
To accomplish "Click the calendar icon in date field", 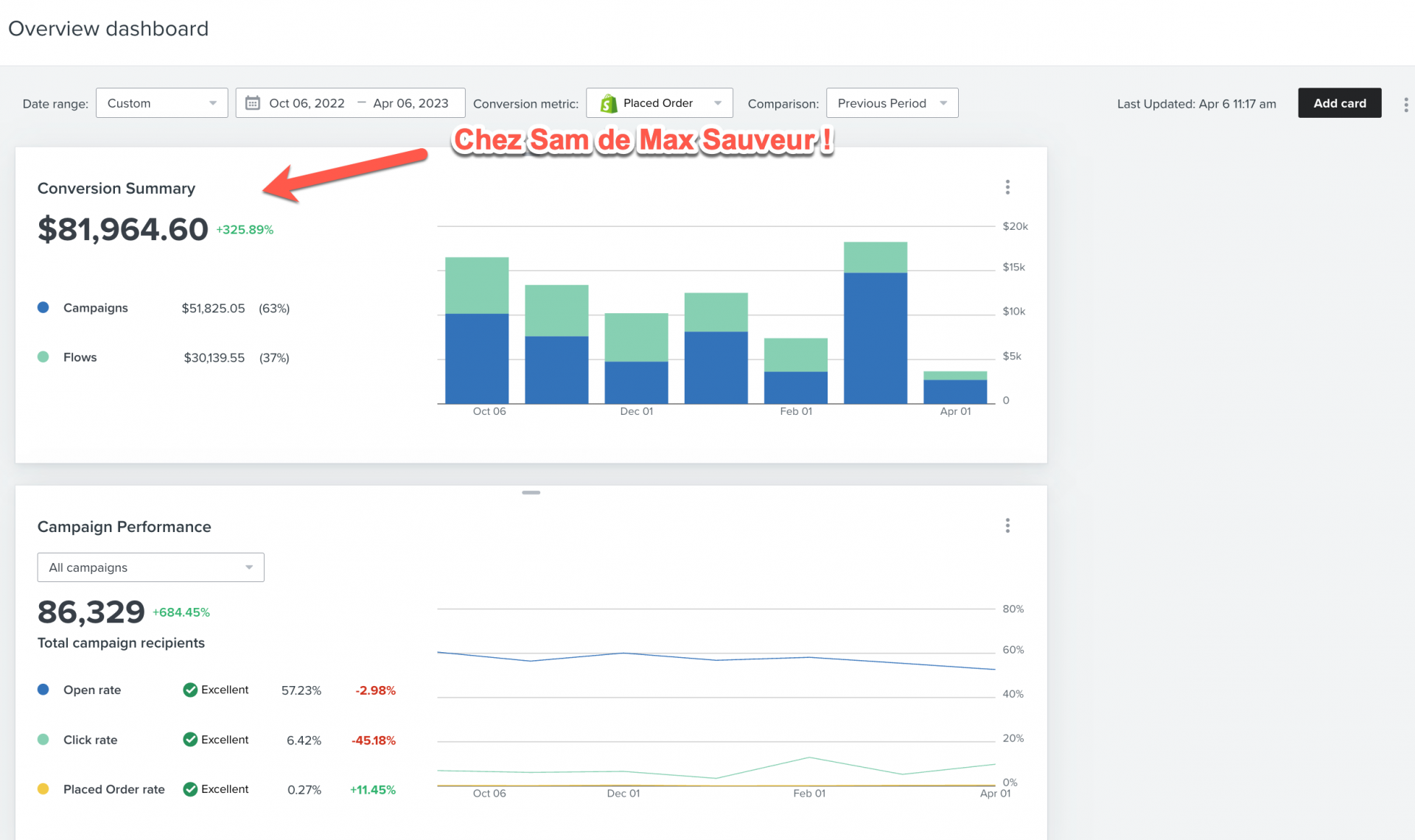I will pos(253,103).
